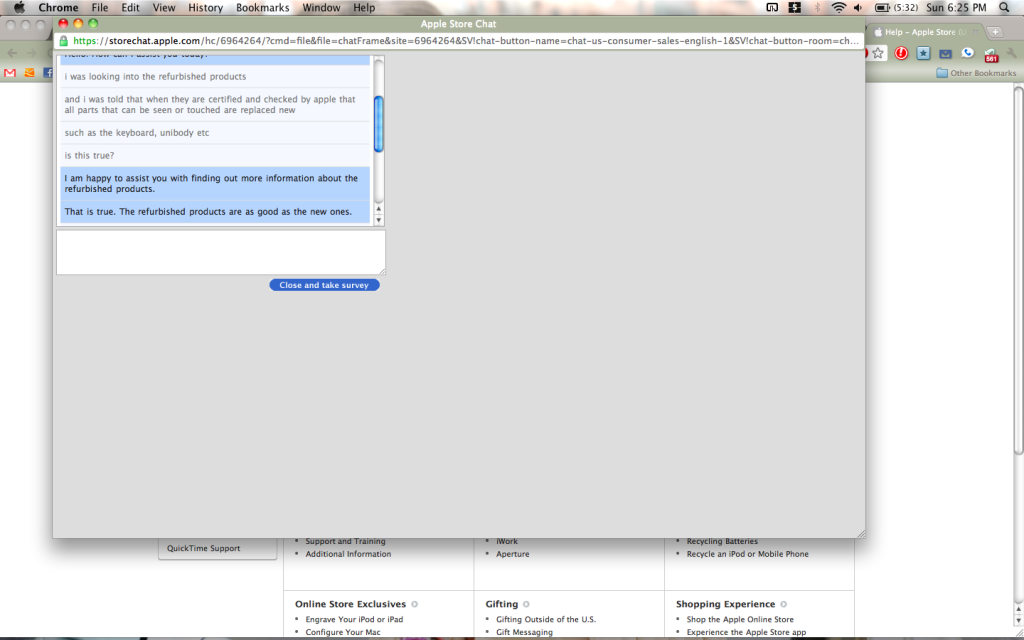
Task: Click the blue mail envelope extension icon
Action: pos(945,54)
